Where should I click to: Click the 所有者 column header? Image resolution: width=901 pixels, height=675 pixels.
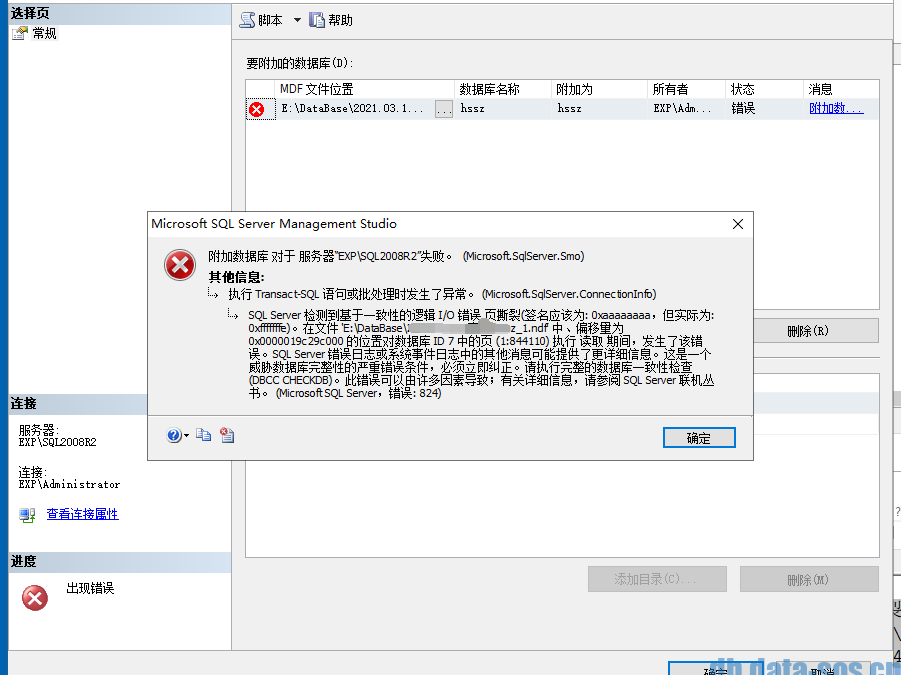pos(686,89)
